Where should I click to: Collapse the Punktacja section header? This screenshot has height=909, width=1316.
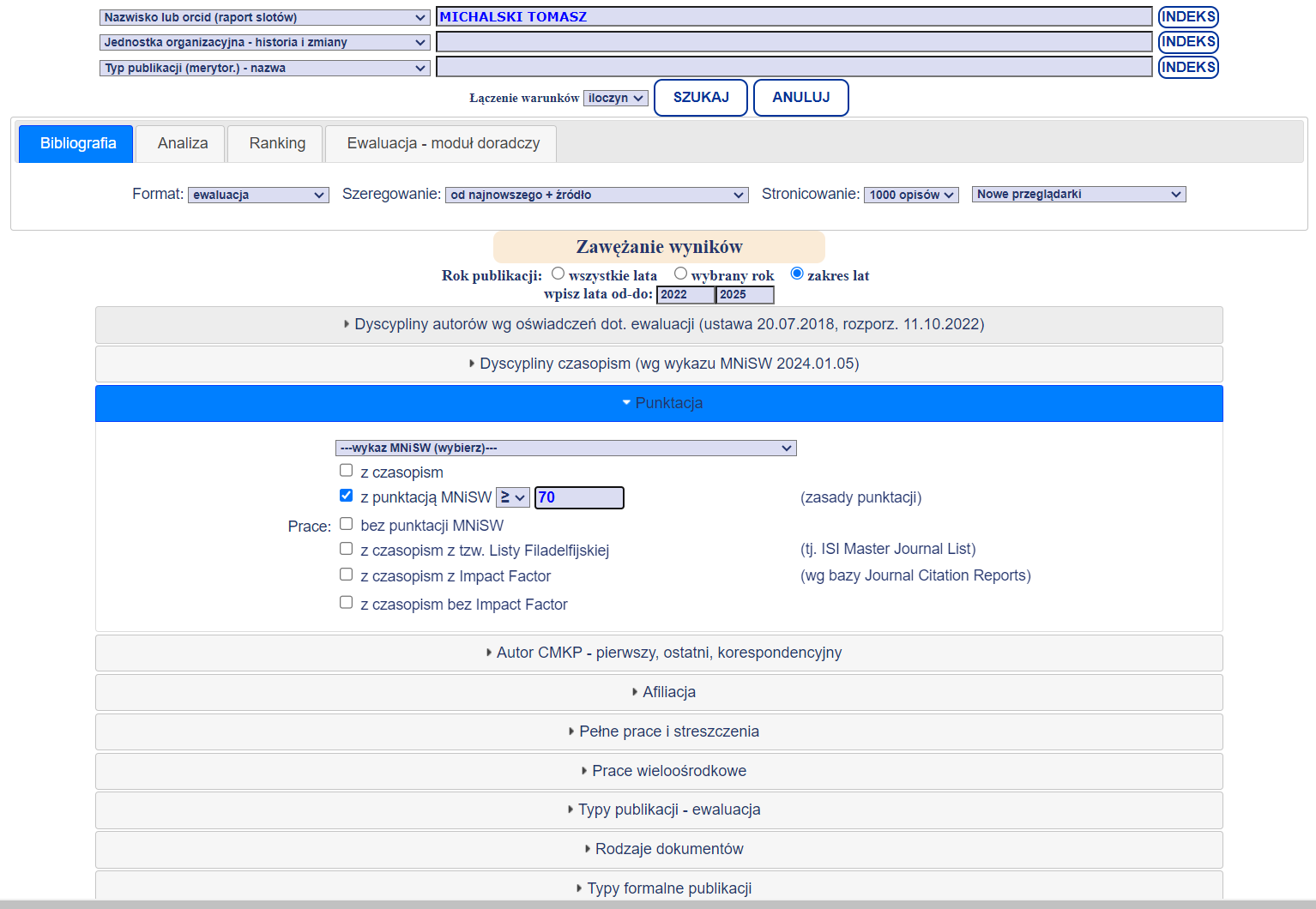(659, 403)
